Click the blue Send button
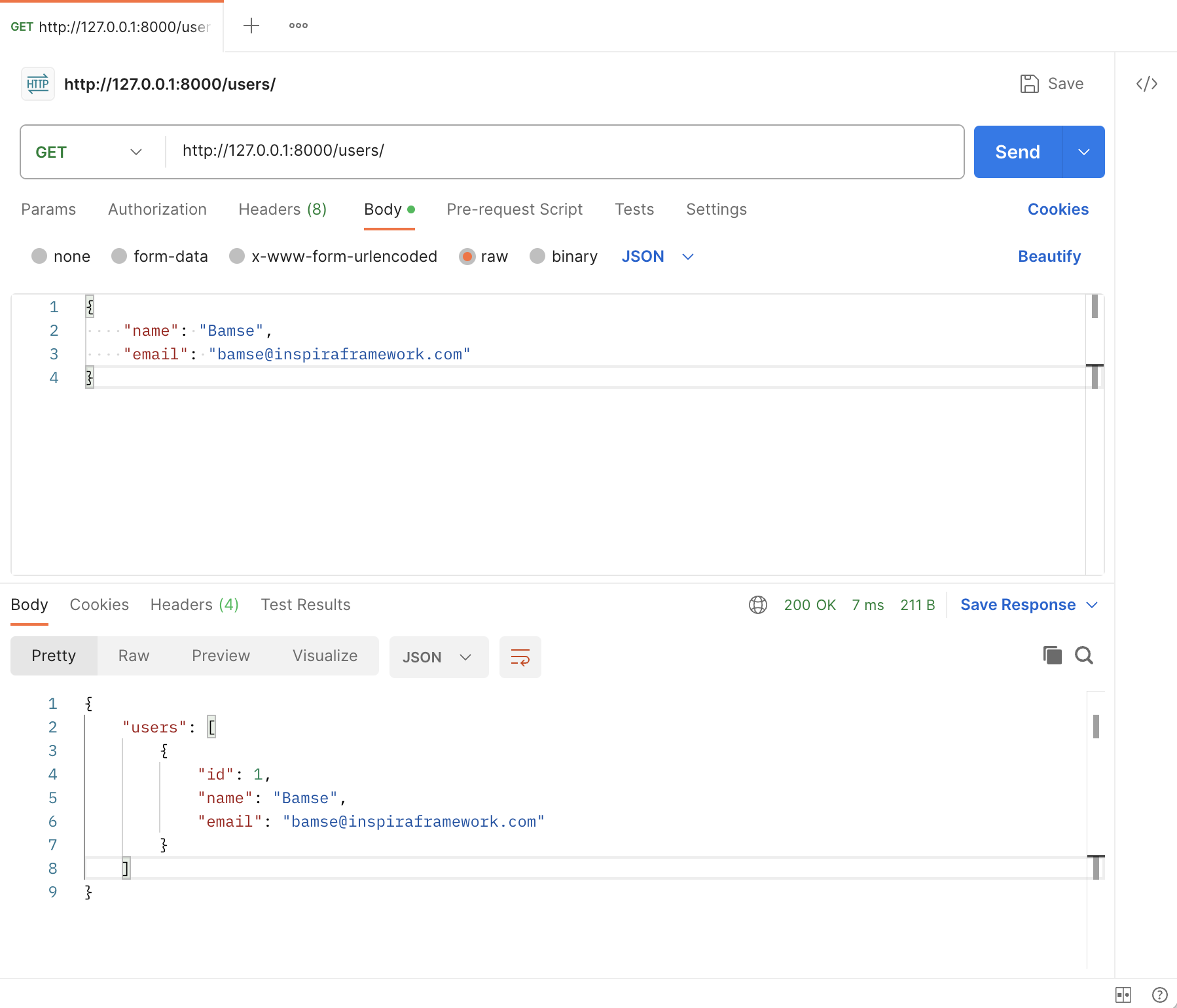This screenshot has width=1177, height=1008. (x=1017, y=152)
